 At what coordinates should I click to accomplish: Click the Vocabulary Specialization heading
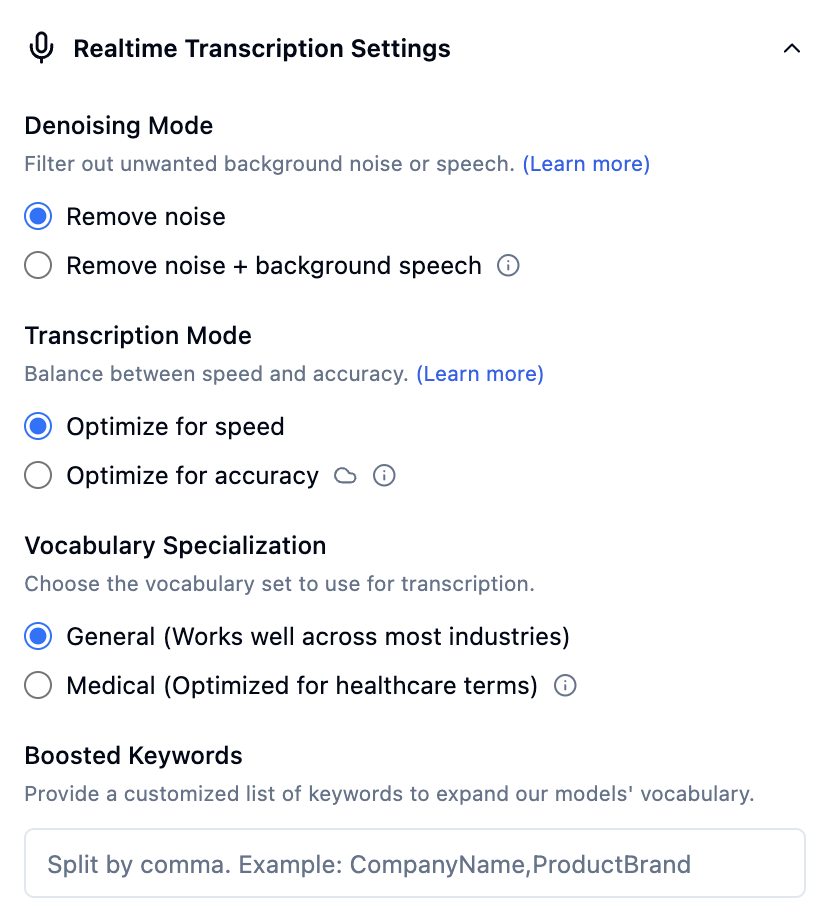(x=175, y=546)
